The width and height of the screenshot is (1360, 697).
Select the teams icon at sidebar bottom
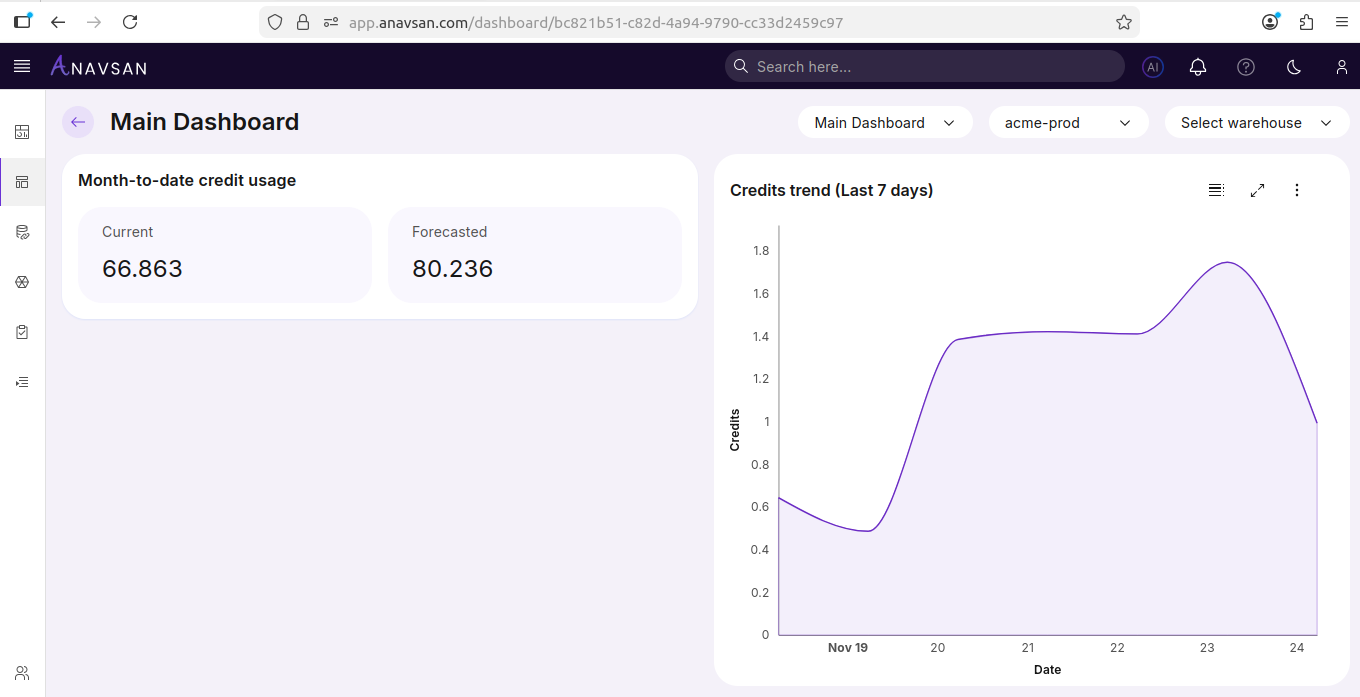(x=22, y=672)
